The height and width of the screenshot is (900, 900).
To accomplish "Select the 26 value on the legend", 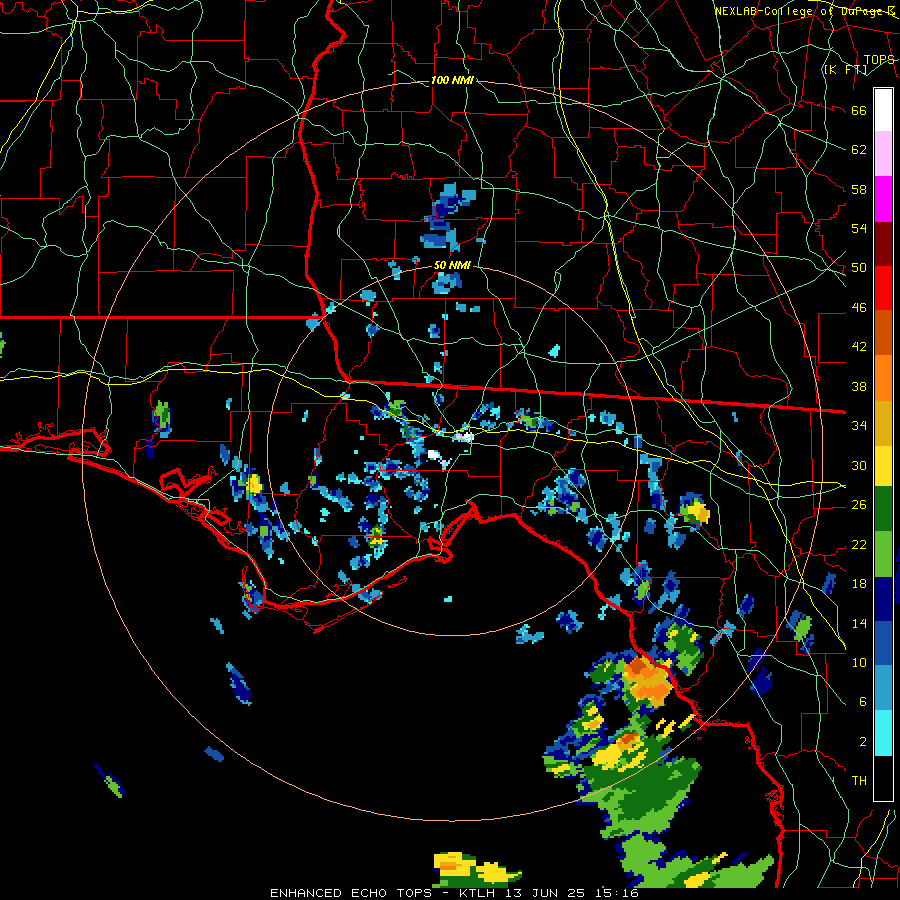I will pos(859,505).
